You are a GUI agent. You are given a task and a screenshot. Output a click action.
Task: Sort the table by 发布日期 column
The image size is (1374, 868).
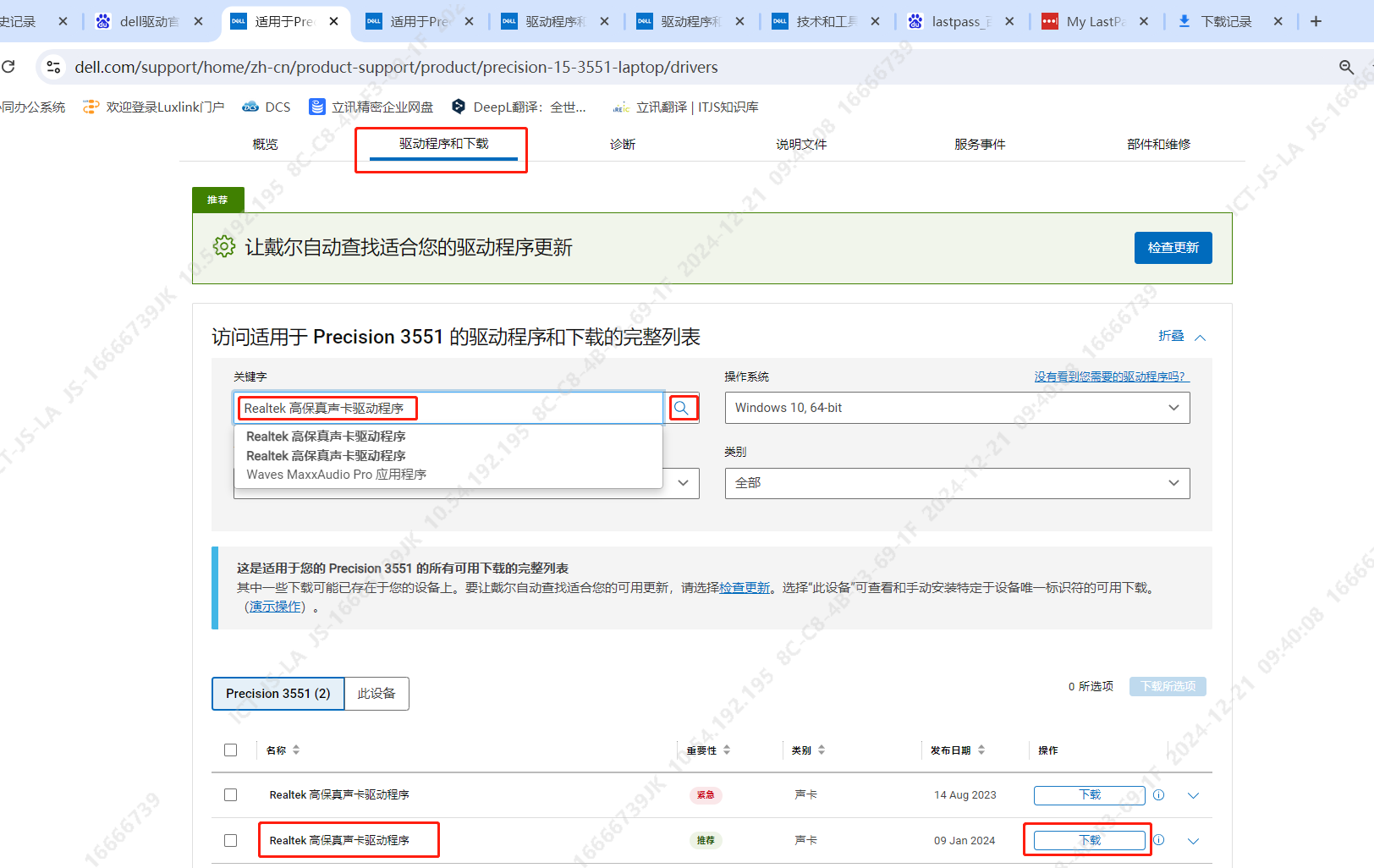[x=981, y=750]
